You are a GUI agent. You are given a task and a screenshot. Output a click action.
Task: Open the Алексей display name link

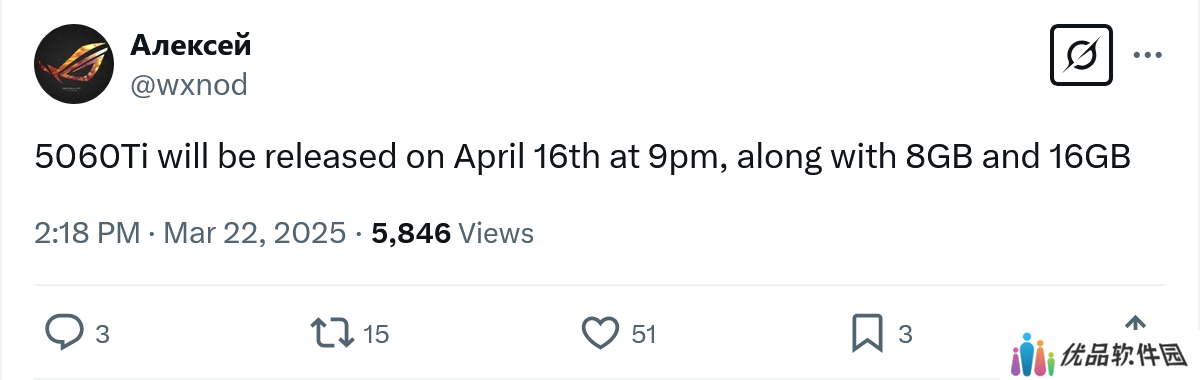(191, 44)
